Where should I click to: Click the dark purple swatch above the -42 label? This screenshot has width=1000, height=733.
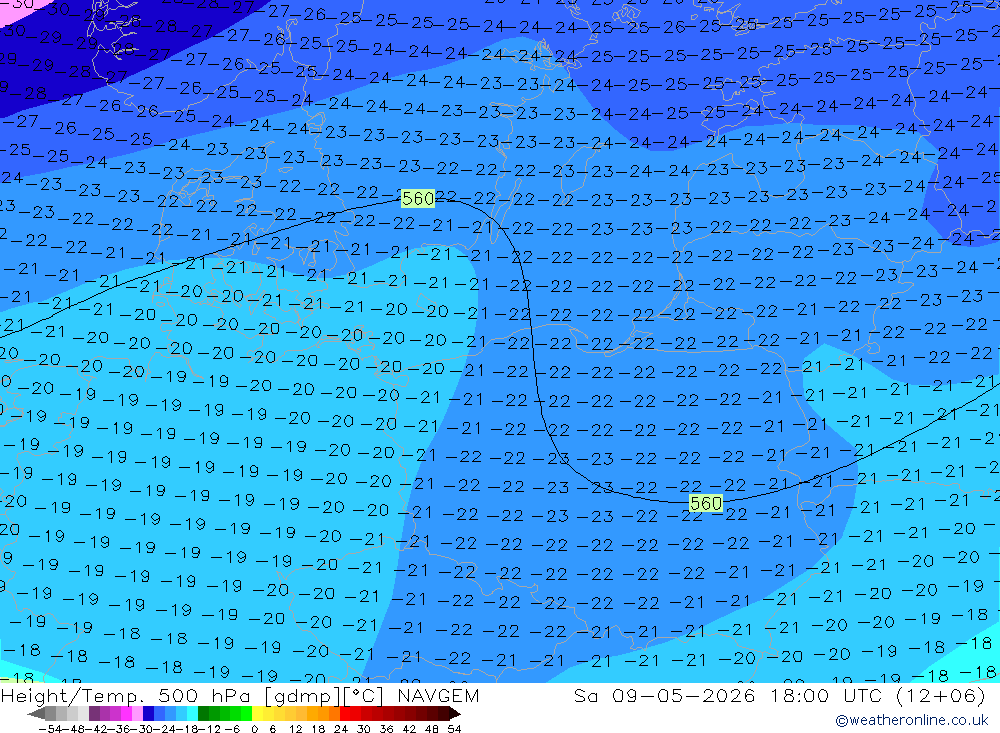pyautogui.click(x=94, y=714)
